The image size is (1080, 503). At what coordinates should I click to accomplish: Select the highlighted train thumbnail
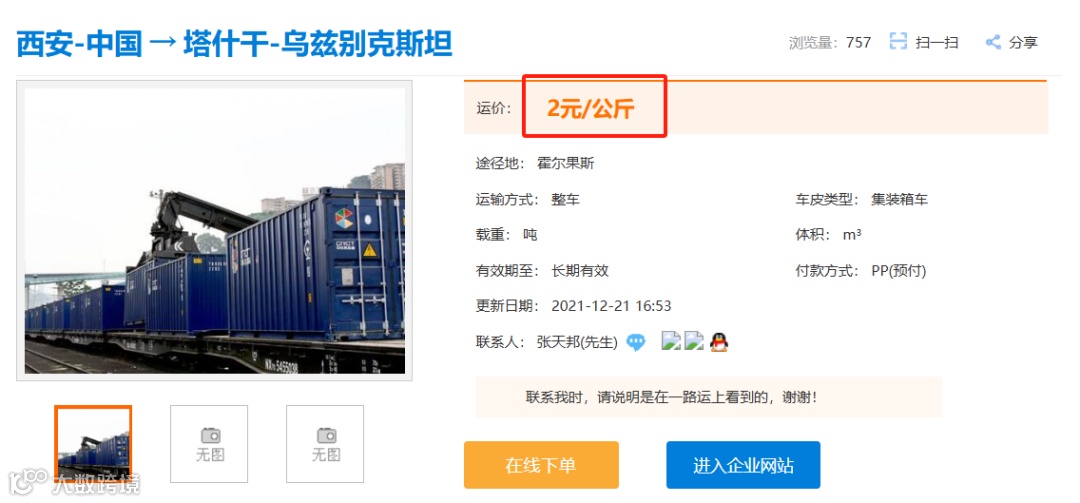coord(93,443)
